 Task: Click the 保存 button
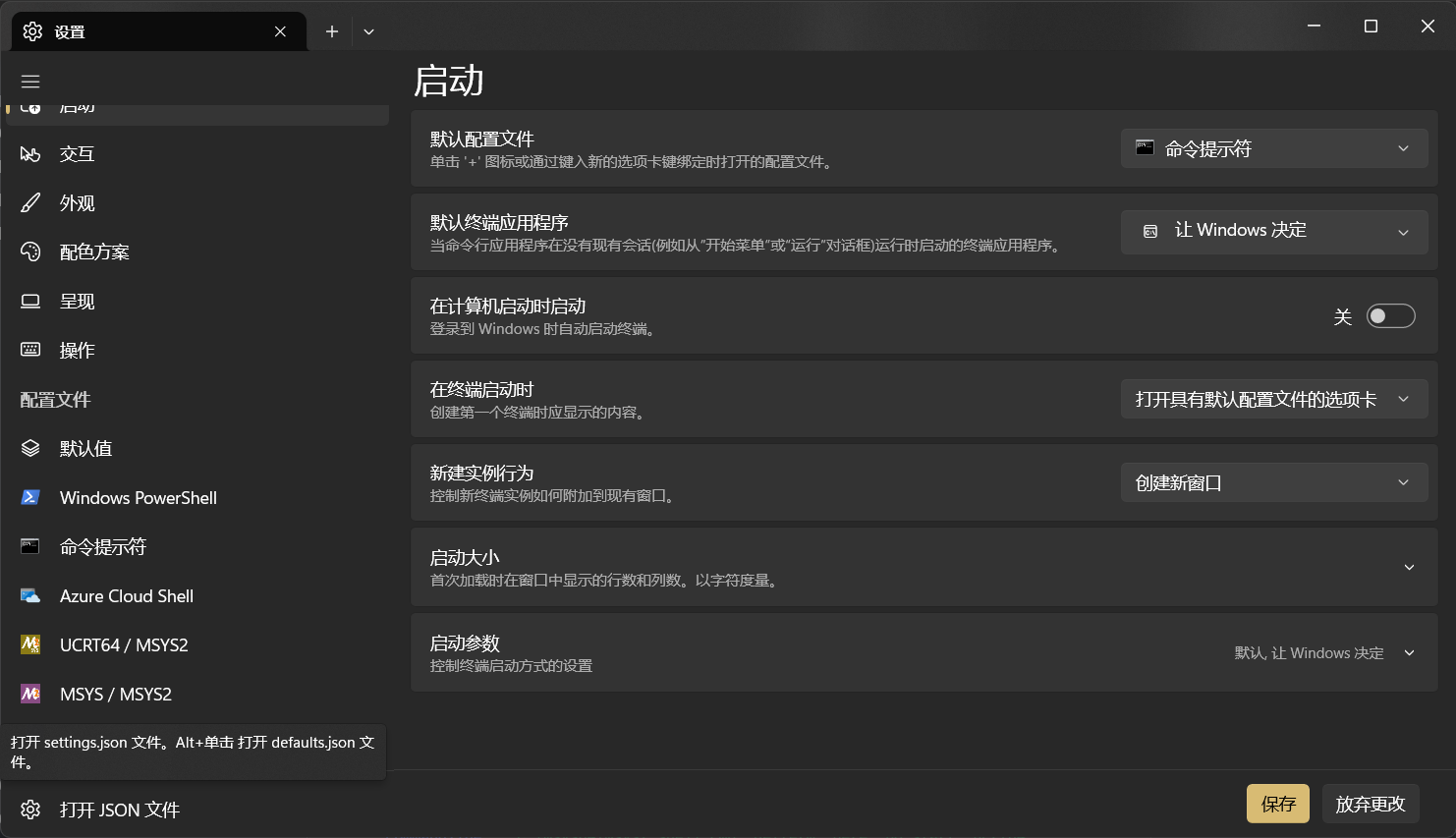point(1277,804)
